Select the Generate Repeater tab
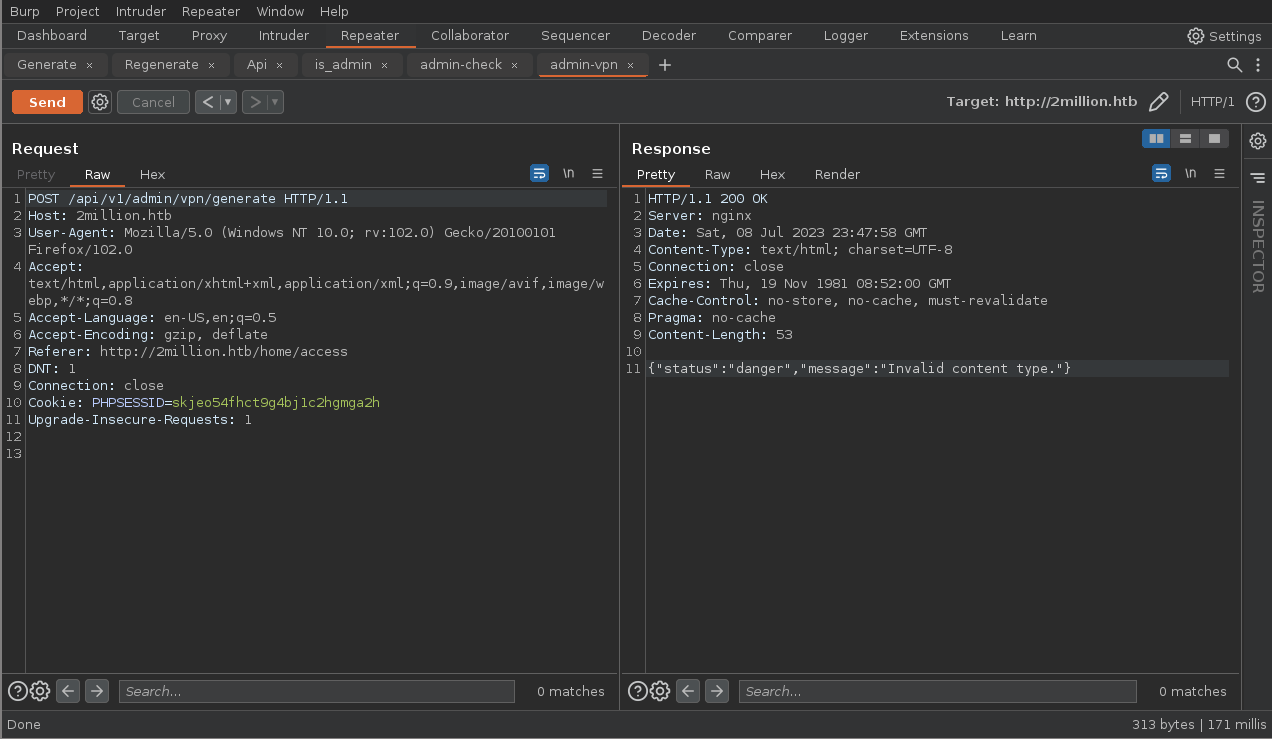 (x=47, y=64)
